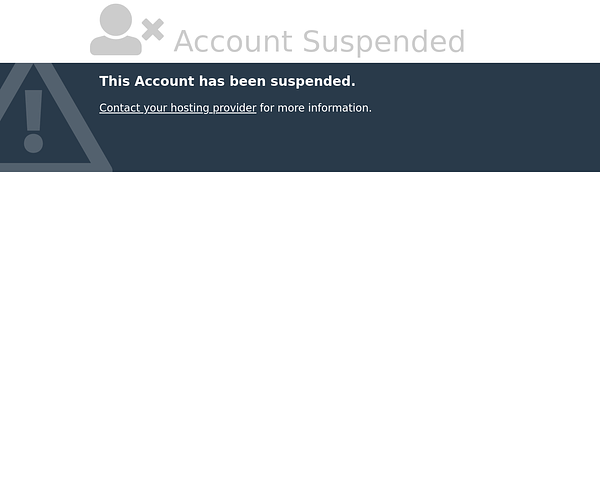The height and width of the screenshot is (480, 600).
Task: Click the shoulders of the user silhouette icon
Action: 116,46
